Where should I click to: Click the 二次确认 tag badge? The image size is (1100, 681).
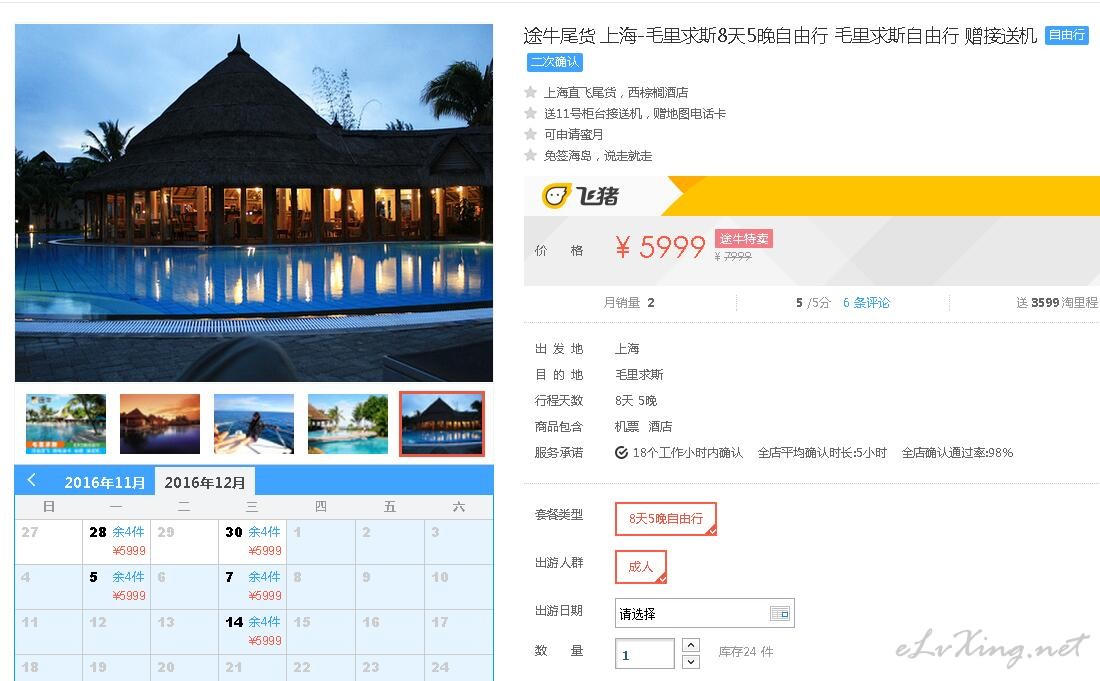point(554,62)
